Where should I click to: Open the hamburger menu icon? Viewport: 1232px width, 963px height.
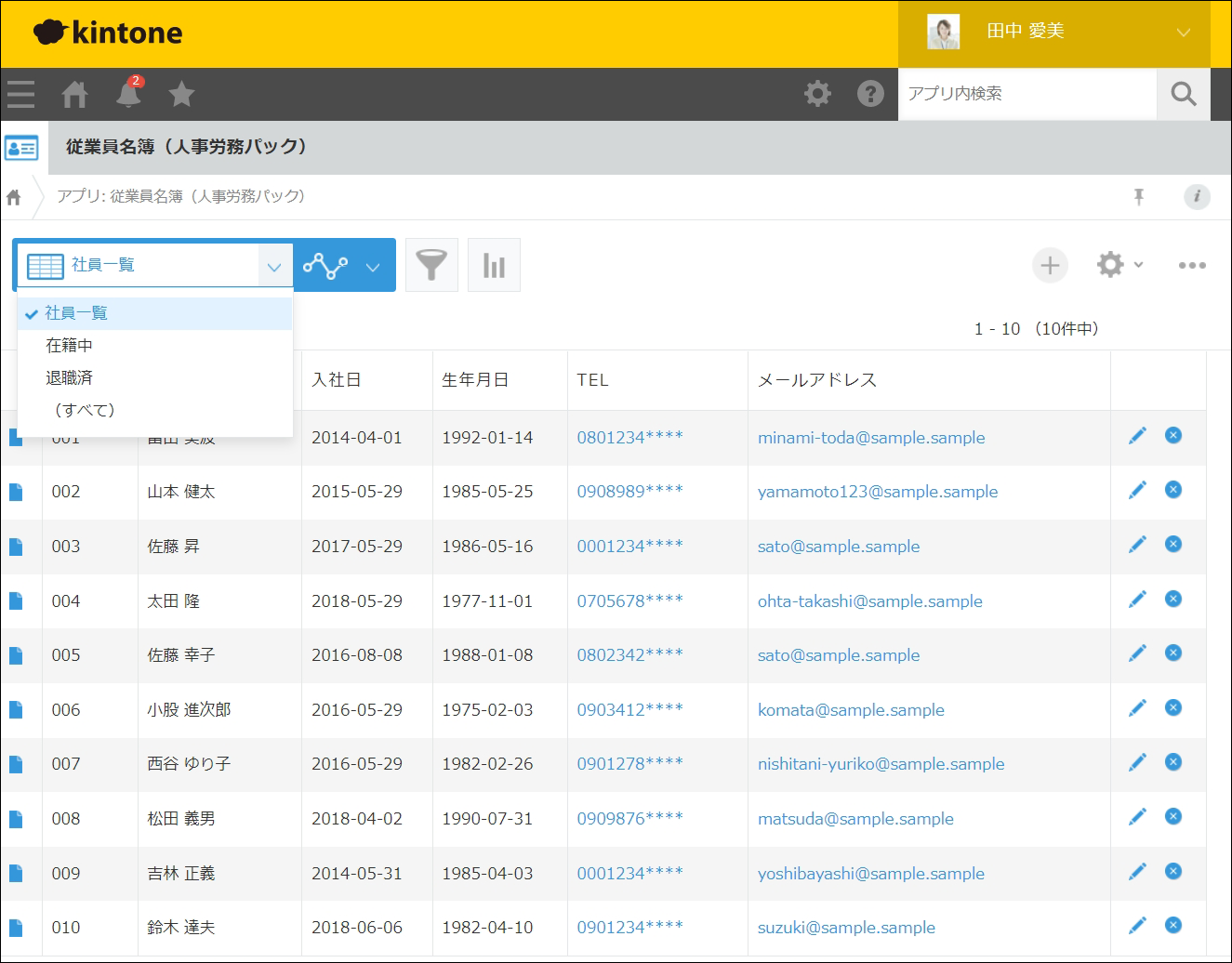pos(20,94)
